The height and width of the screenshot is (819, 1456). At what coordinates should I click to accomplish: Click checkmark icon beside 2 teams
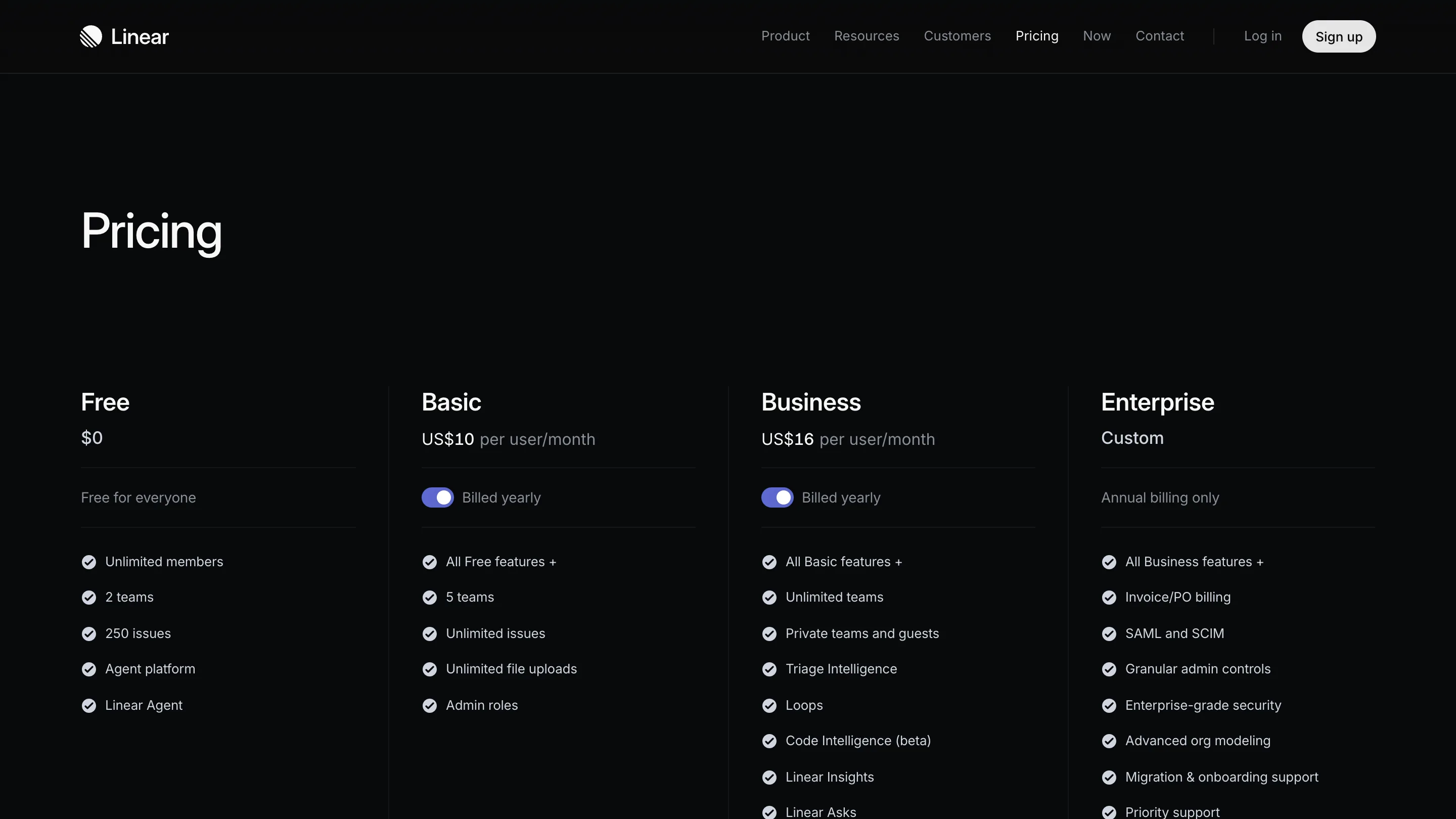coord(89,598)
